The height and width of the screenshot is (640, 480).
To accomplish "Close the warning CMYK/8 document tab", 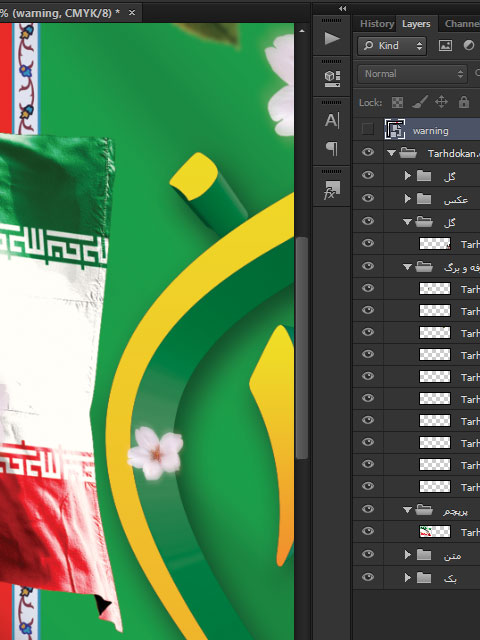I will pos(132,13).
